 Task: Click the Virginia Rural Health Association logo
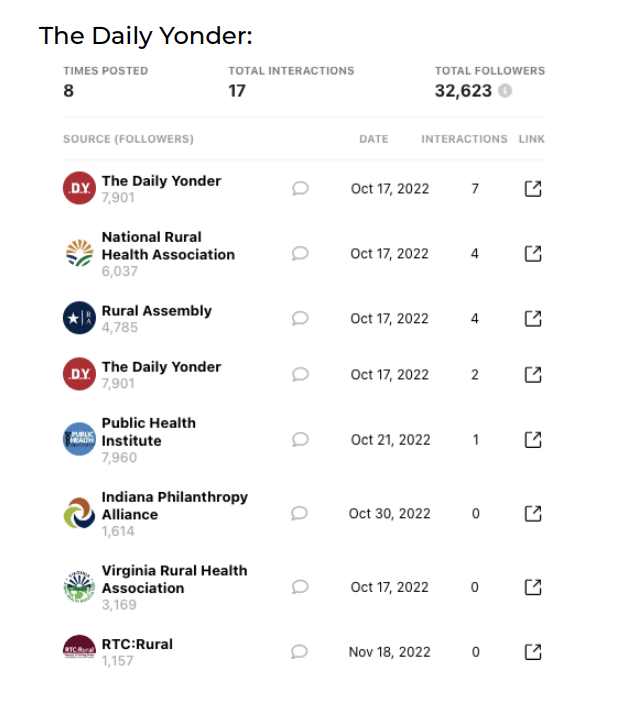79,587
